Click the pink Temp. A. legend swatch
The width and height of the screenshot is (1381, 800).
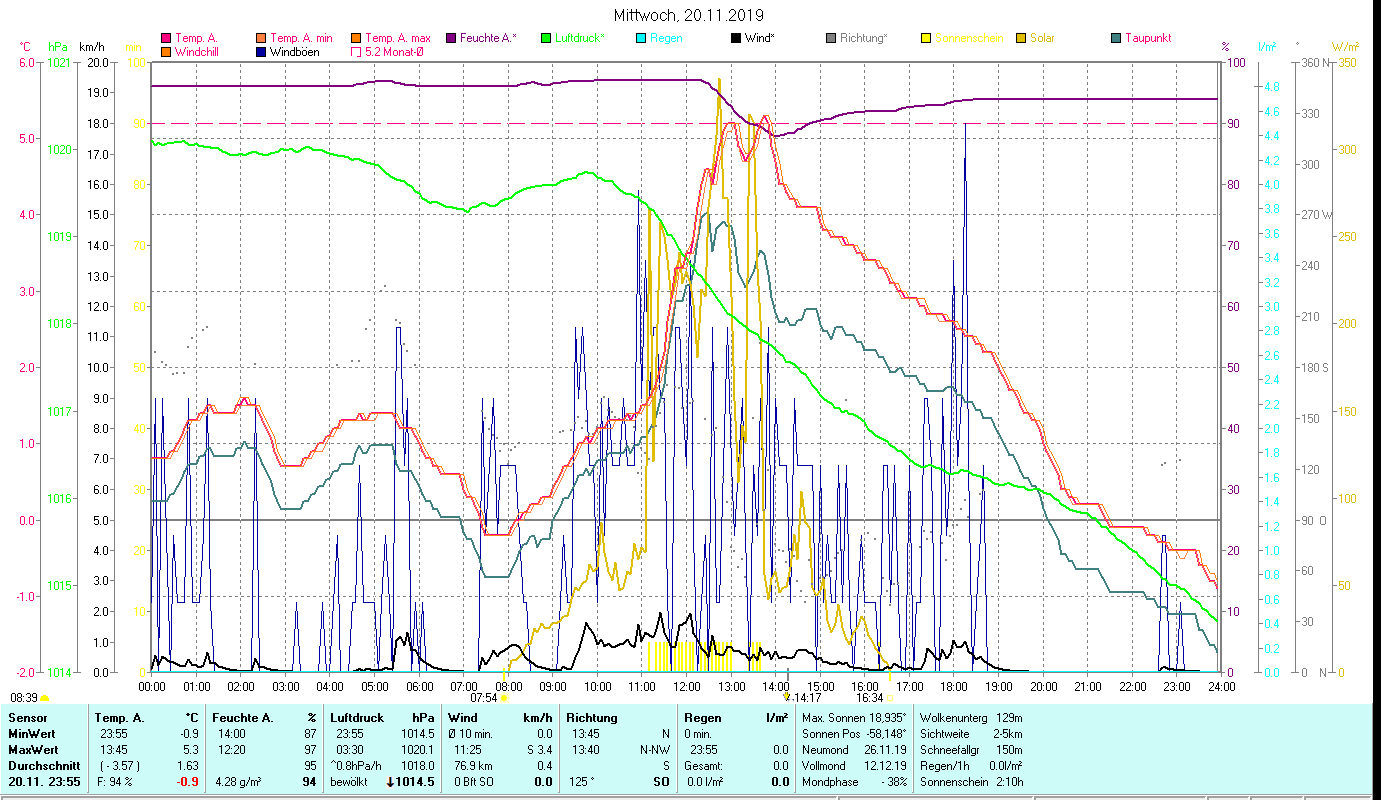pos(166,38)
